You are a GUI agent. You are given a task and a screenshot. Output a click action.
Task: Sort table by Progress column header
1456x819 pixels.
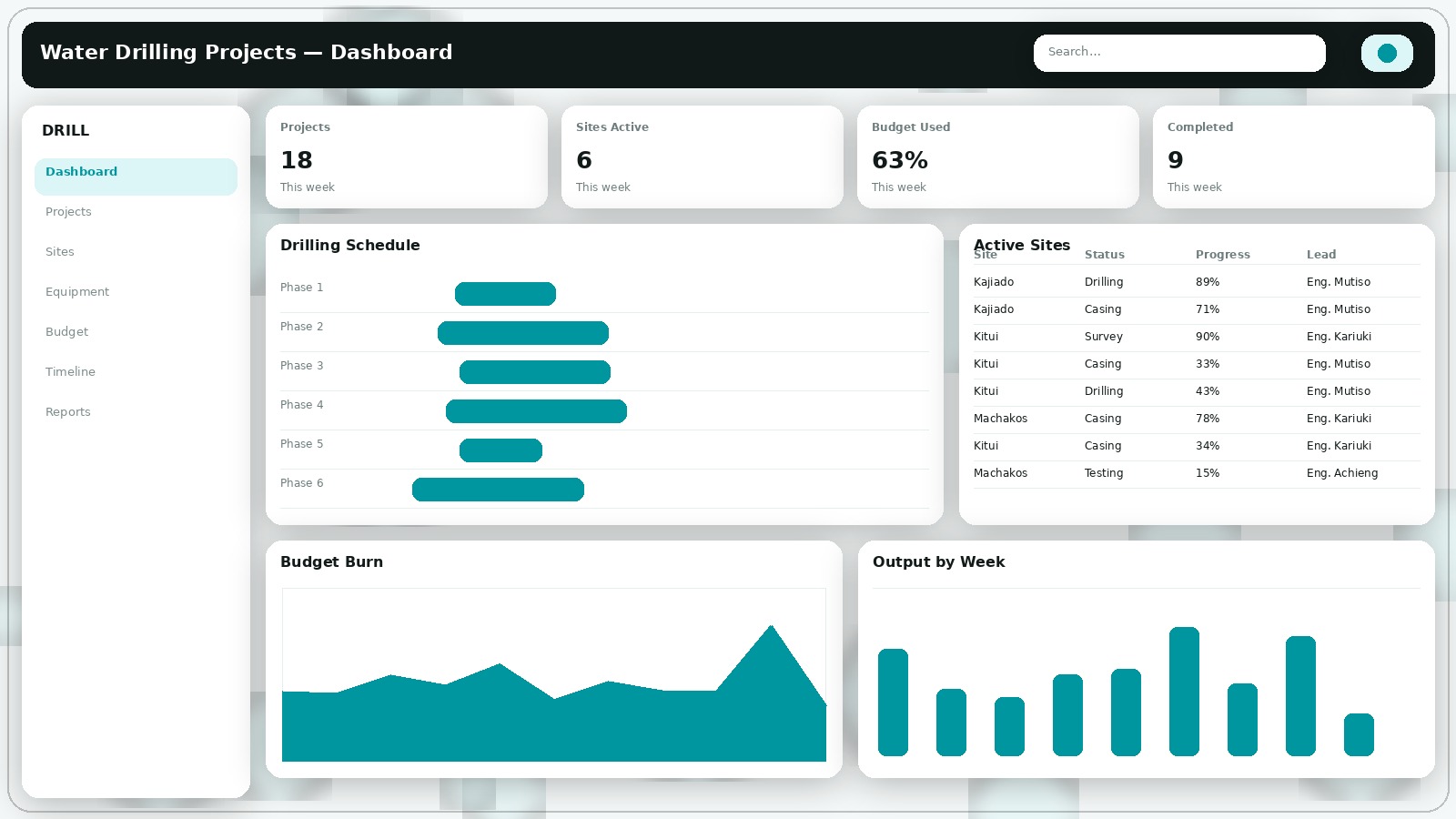click(1222, 255)
